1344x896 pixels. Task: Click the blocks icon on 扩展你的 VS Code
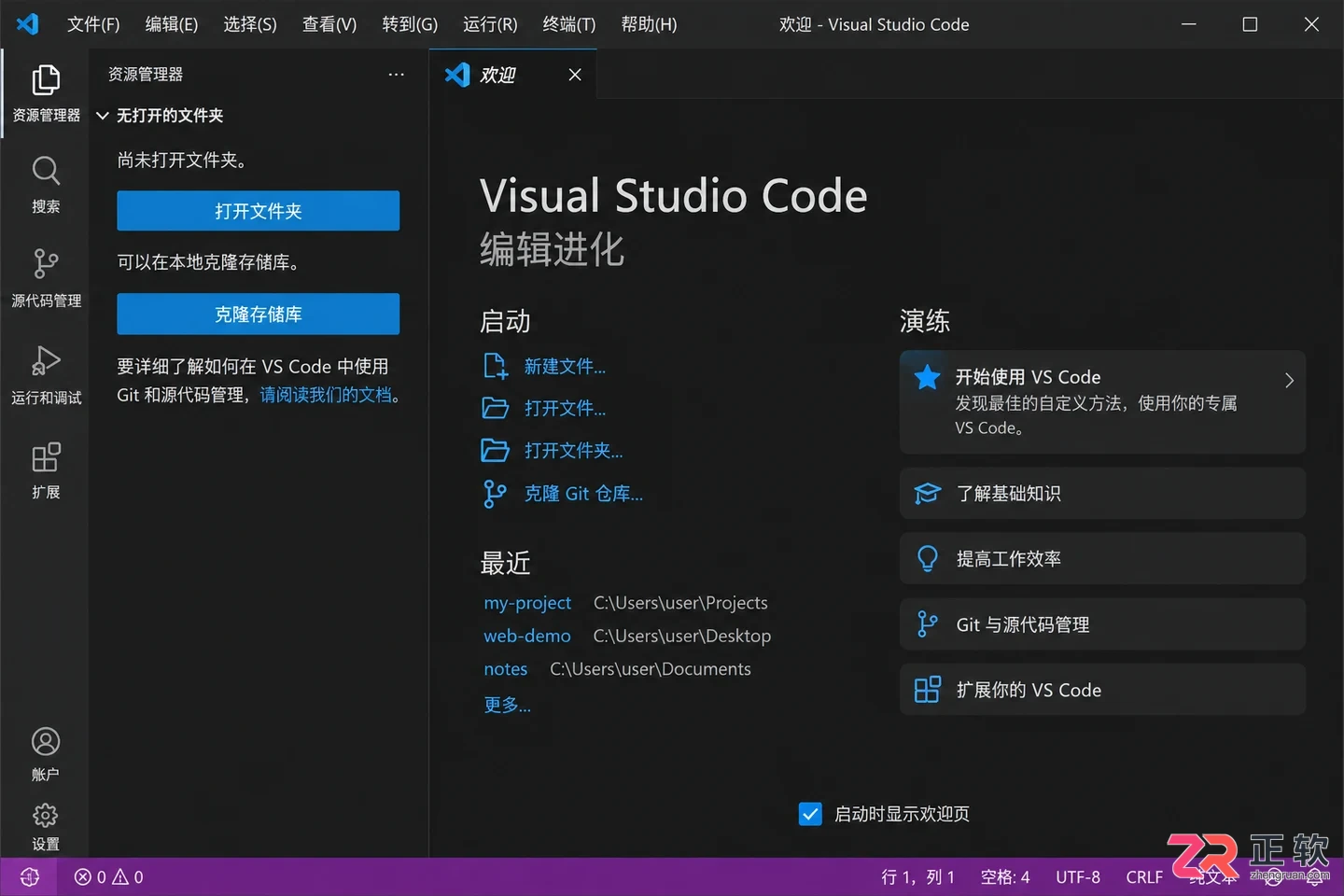click(x=928, y=690)
